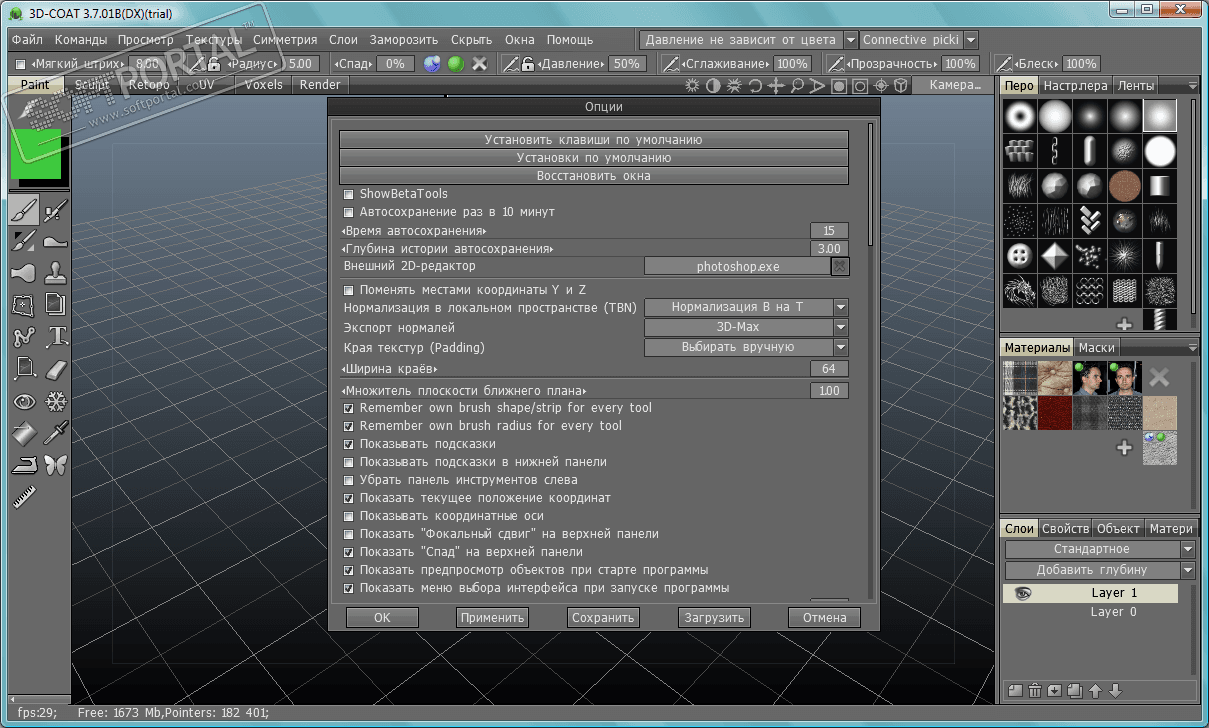Select the airbrush tool in left toolbar
The height and width of the screenshot is (728, 1209).
[x=55, y=210]
